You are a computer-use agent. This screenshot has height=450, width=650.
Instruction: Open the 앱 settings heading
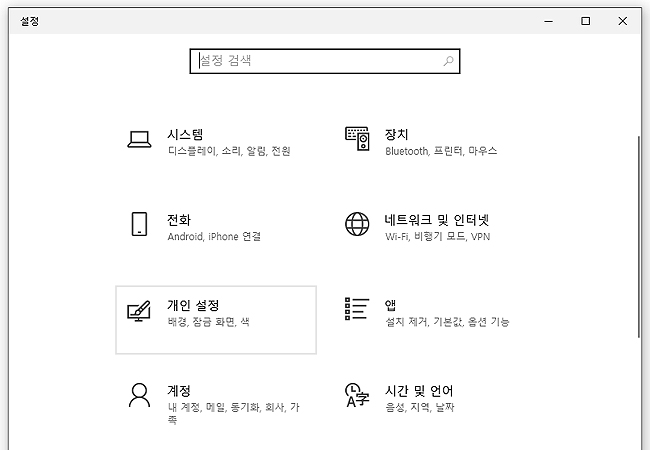click(x=390, y=305)
